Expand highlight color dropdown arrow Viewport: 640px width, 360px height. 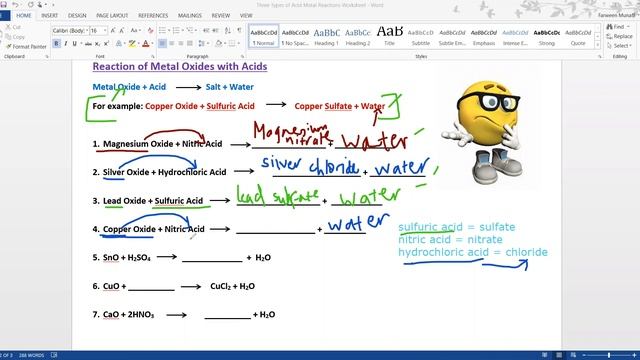pyautogui.click(x=138, y=44)
